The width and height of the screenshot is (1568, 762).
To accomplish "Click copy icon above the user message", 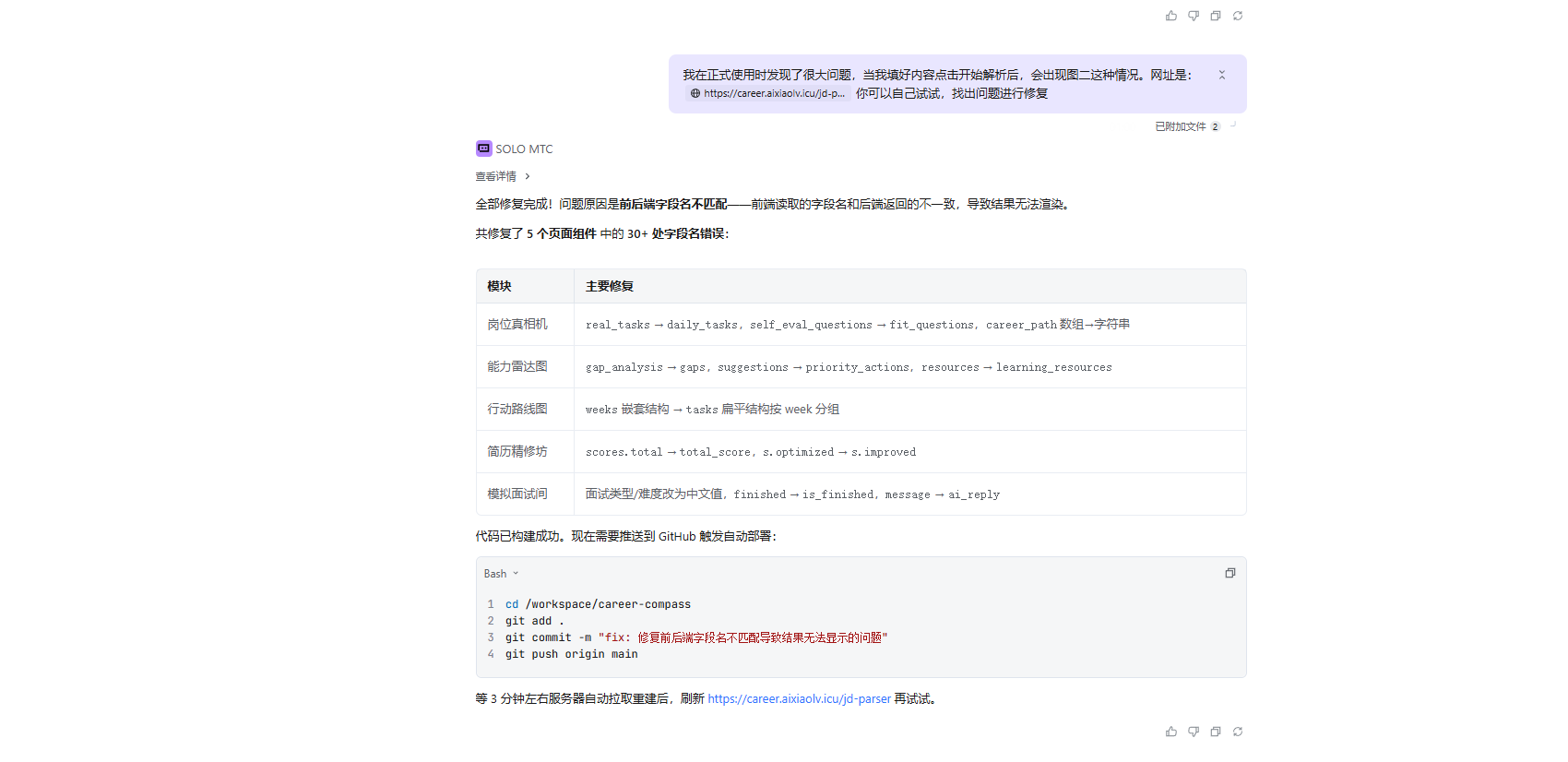I will pos(1216,16).
